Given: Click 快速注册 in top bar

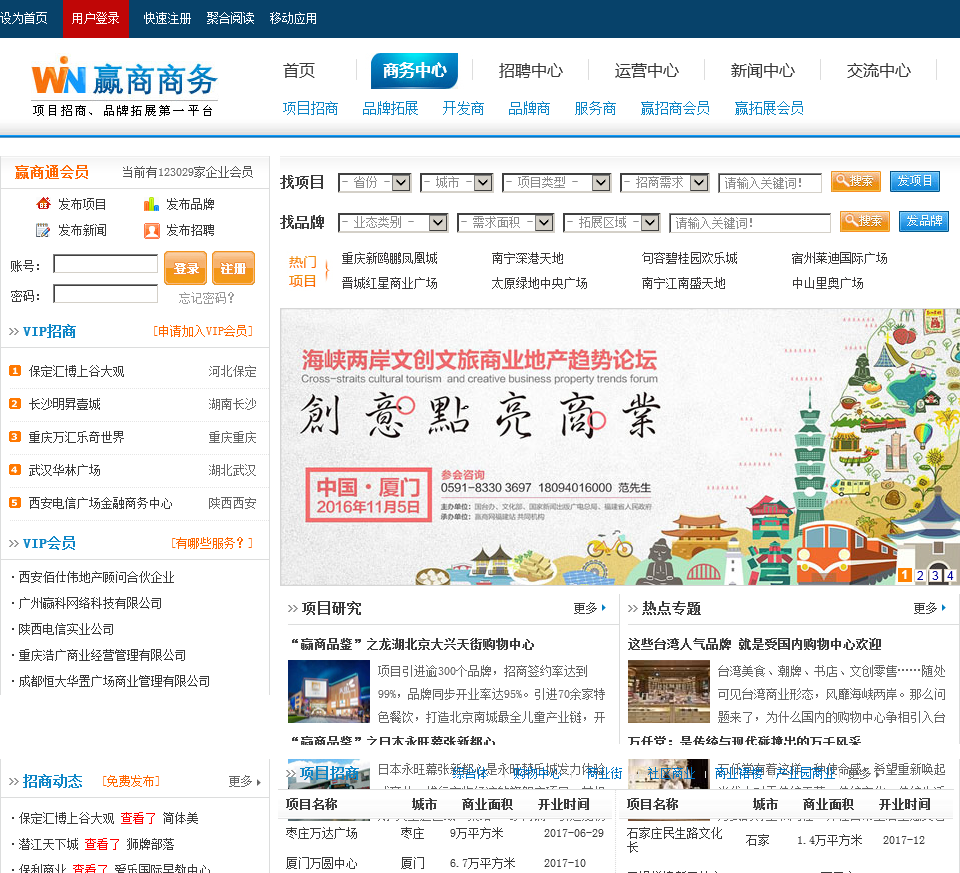Looking at the screenshot, I should (167, 18).
